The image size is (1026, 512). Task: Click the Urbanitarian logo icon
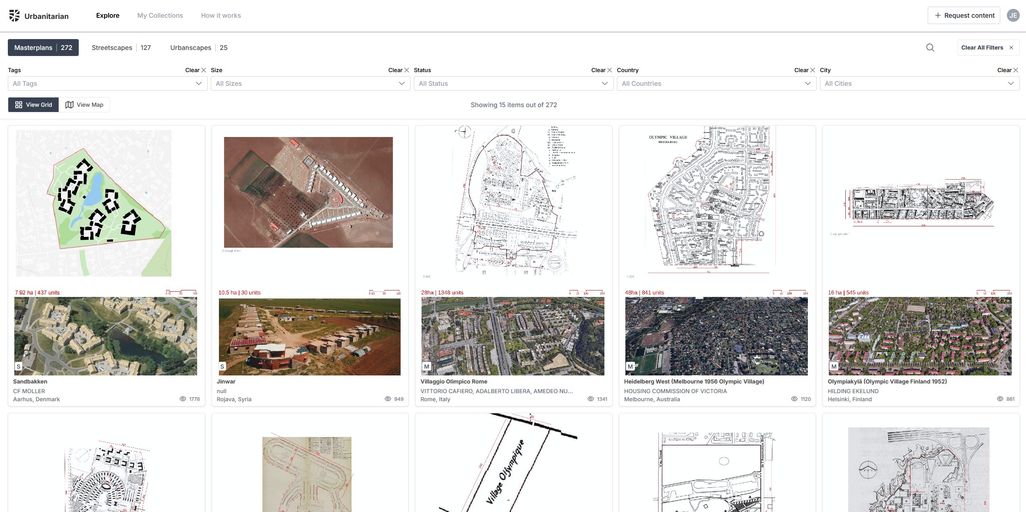[14, 15]
